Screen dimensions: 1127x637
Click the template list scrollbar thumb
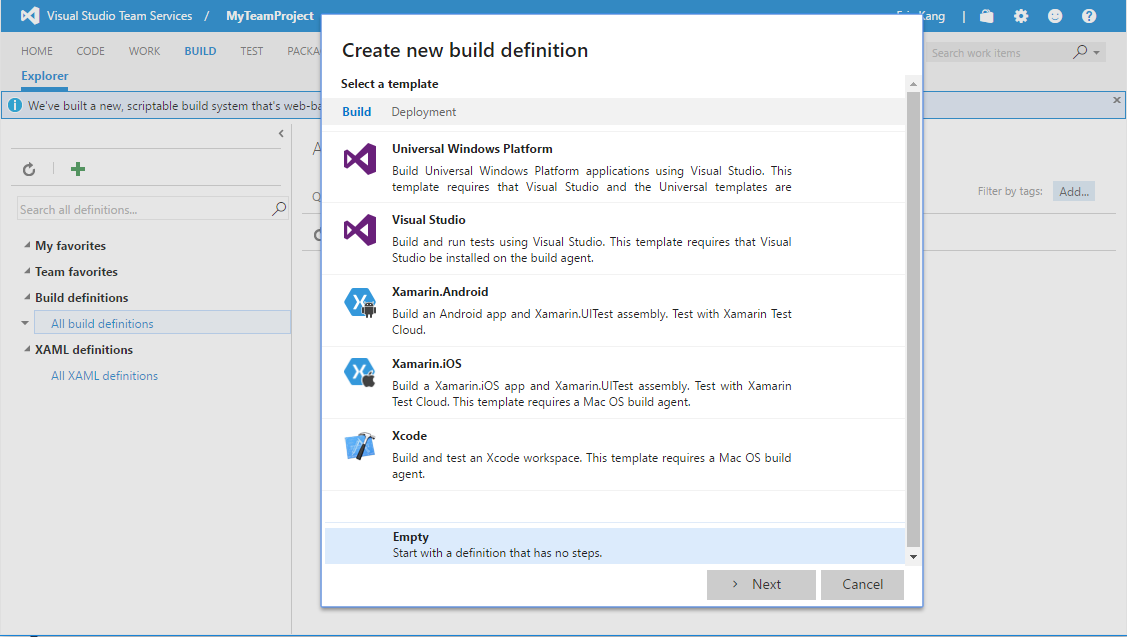pyautogui.click(x=913, y=319)
